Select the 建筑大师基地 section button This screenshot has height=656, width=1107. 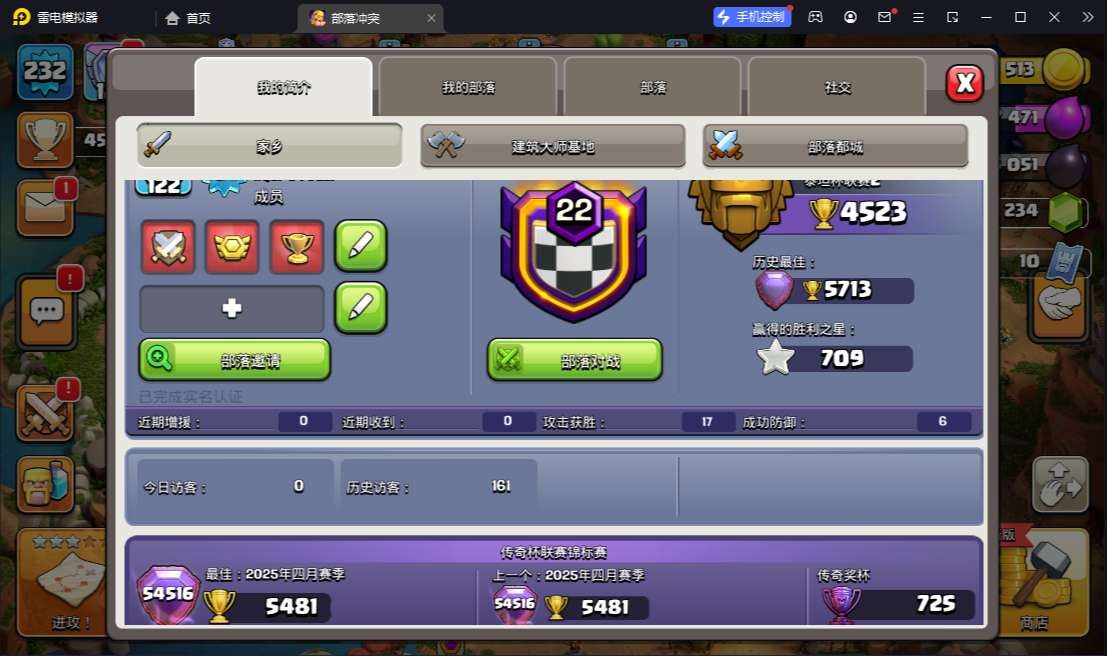coord(553,146)
